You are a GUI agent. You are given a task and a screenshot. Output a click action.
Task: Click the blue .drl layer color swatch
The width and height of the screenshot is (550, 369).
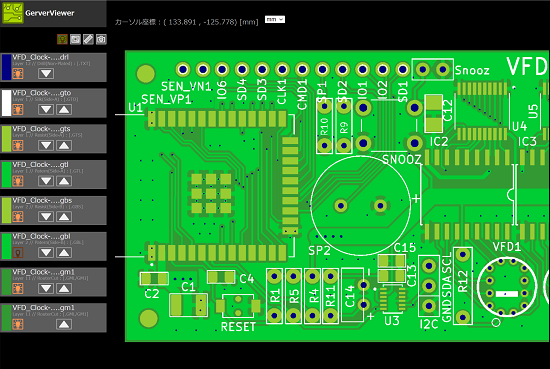[7, 67]
